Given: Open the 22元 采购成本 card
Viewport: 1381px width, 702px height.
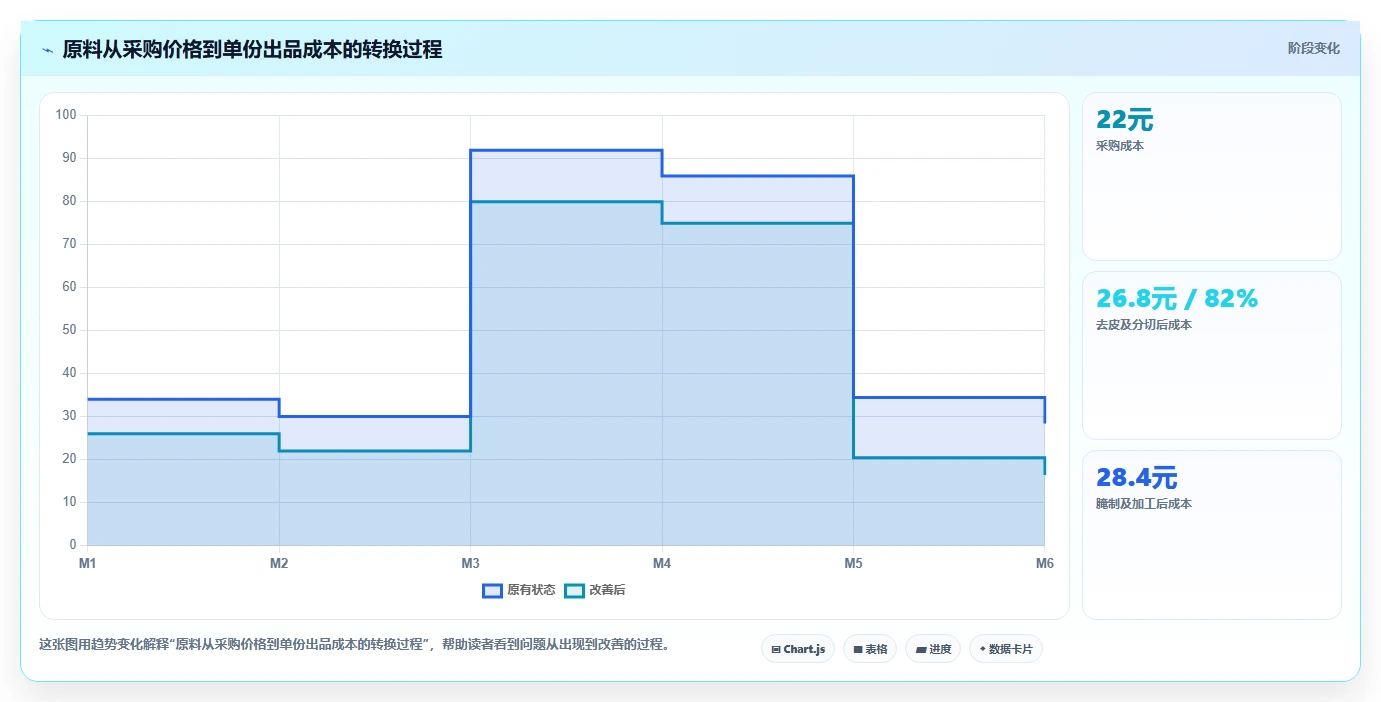Looking at the screenshot, I should [1211, 176].
